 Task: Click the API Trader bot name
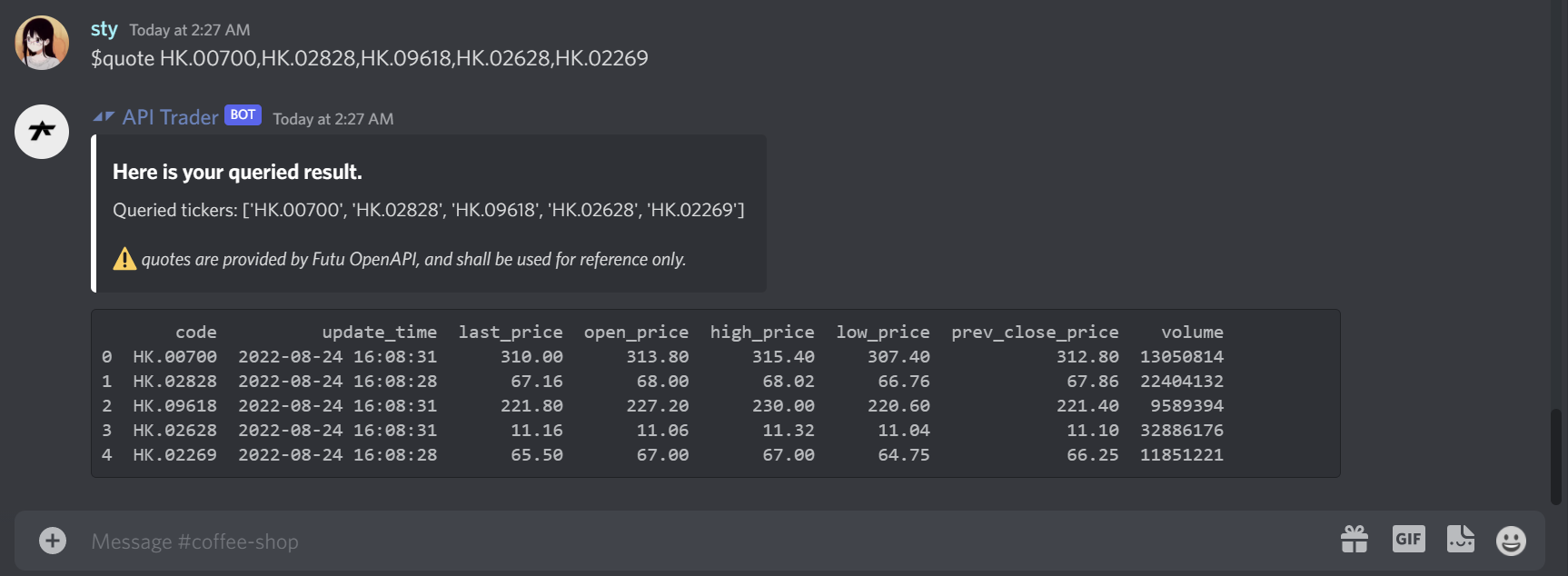[x=173, y=116]
